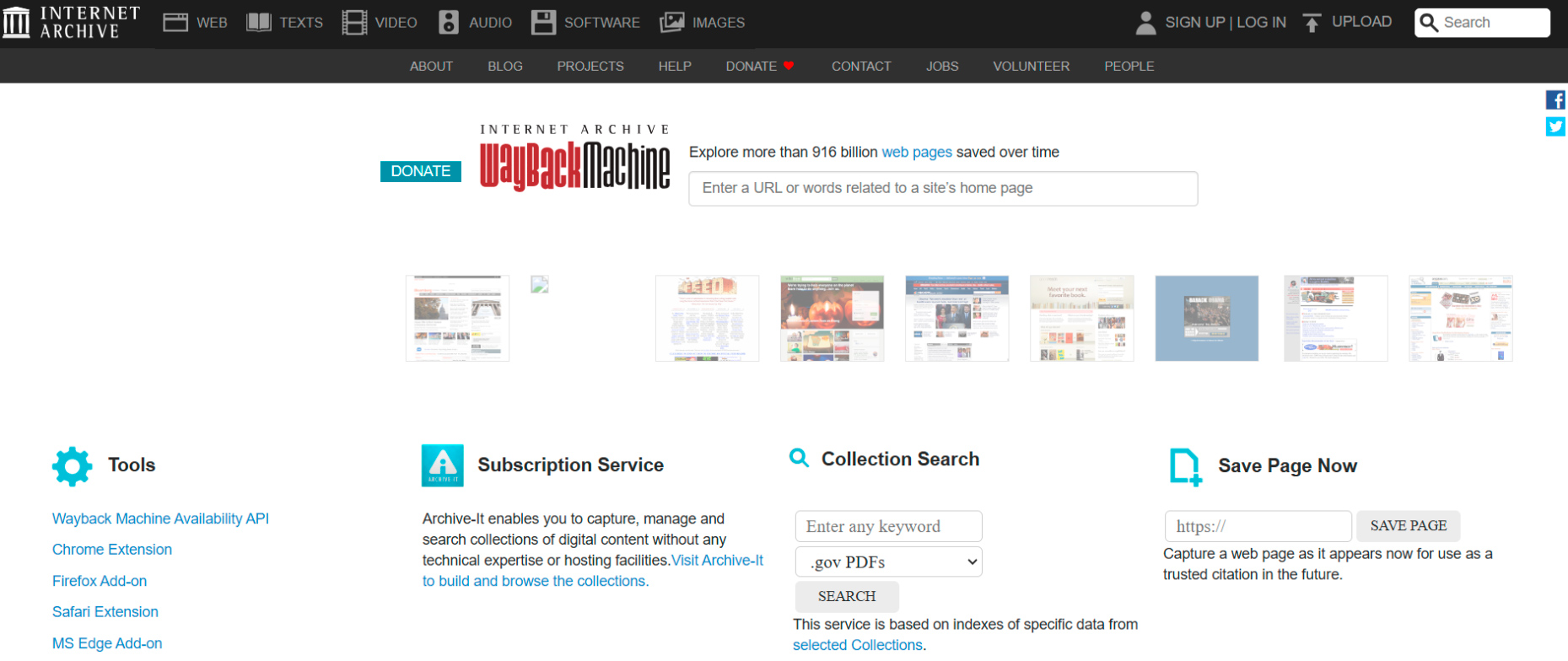Open the Software floppy disk icon
Screen dimensions: 1568x661
coord(543,23)
